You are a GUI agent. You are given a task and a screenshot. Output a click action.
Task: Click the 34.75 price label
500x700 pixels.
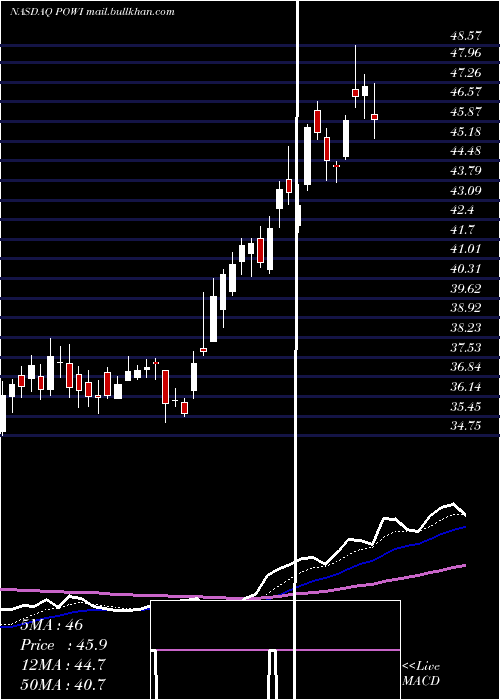tap(466, 426)
